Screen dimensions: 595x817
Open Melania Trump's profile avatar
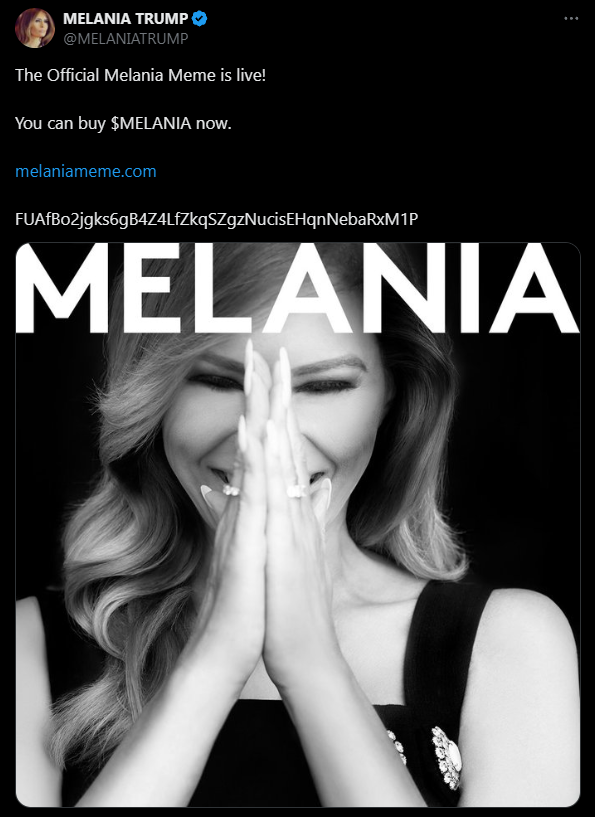[x=35, y=28]
